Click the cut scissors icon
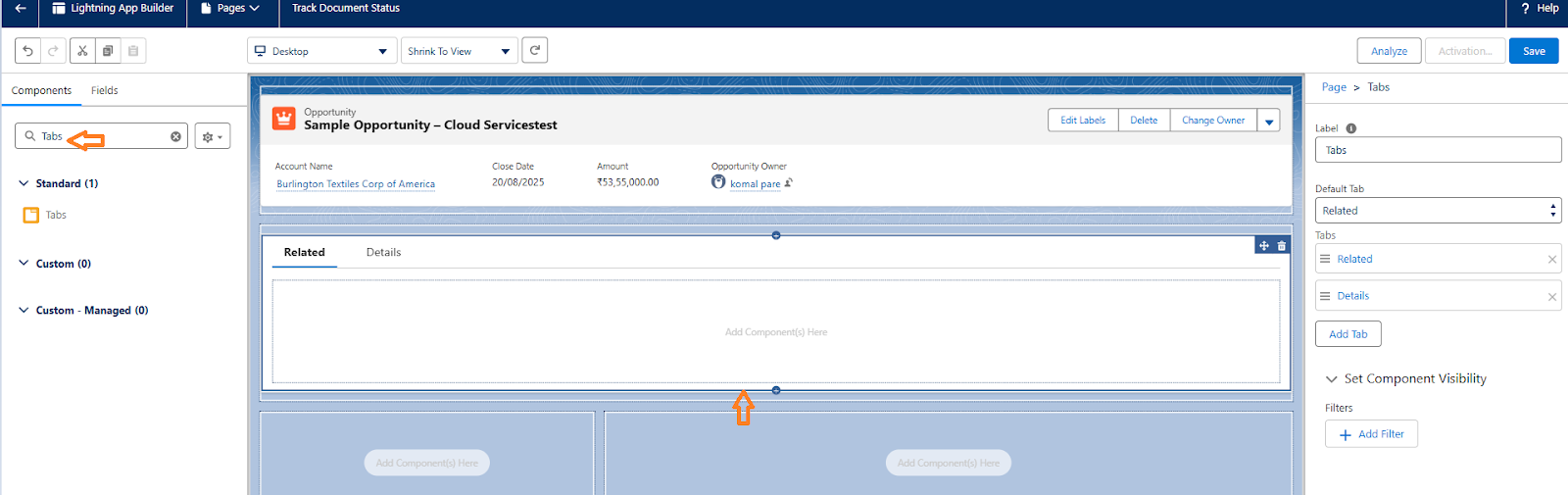Screen dimensions: 1568x495 click(x=82, y=51)
